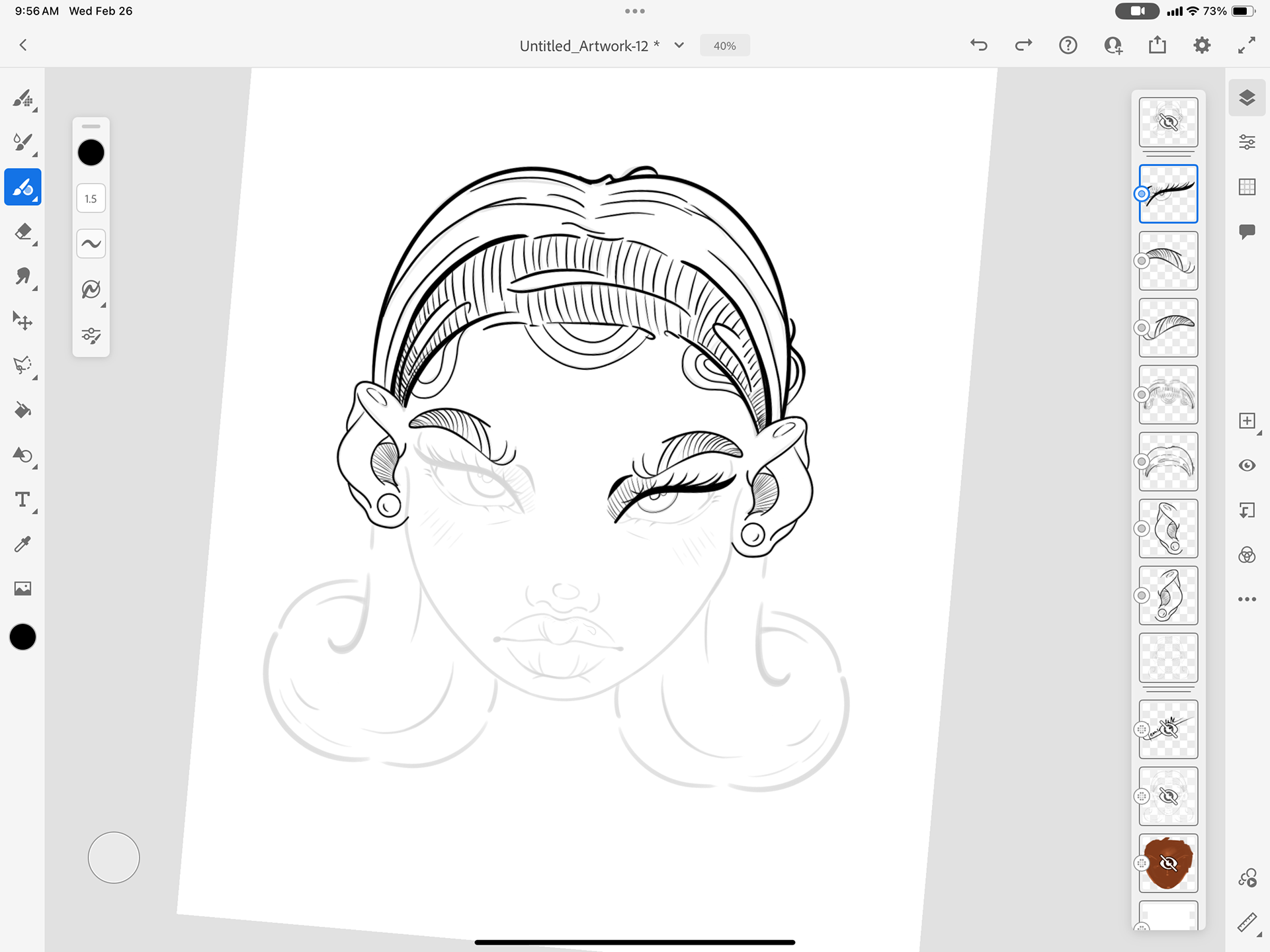The width and height of the screenshot is (1270, 952).
Task: Select the Eraser tool
Action: [23, 232]
